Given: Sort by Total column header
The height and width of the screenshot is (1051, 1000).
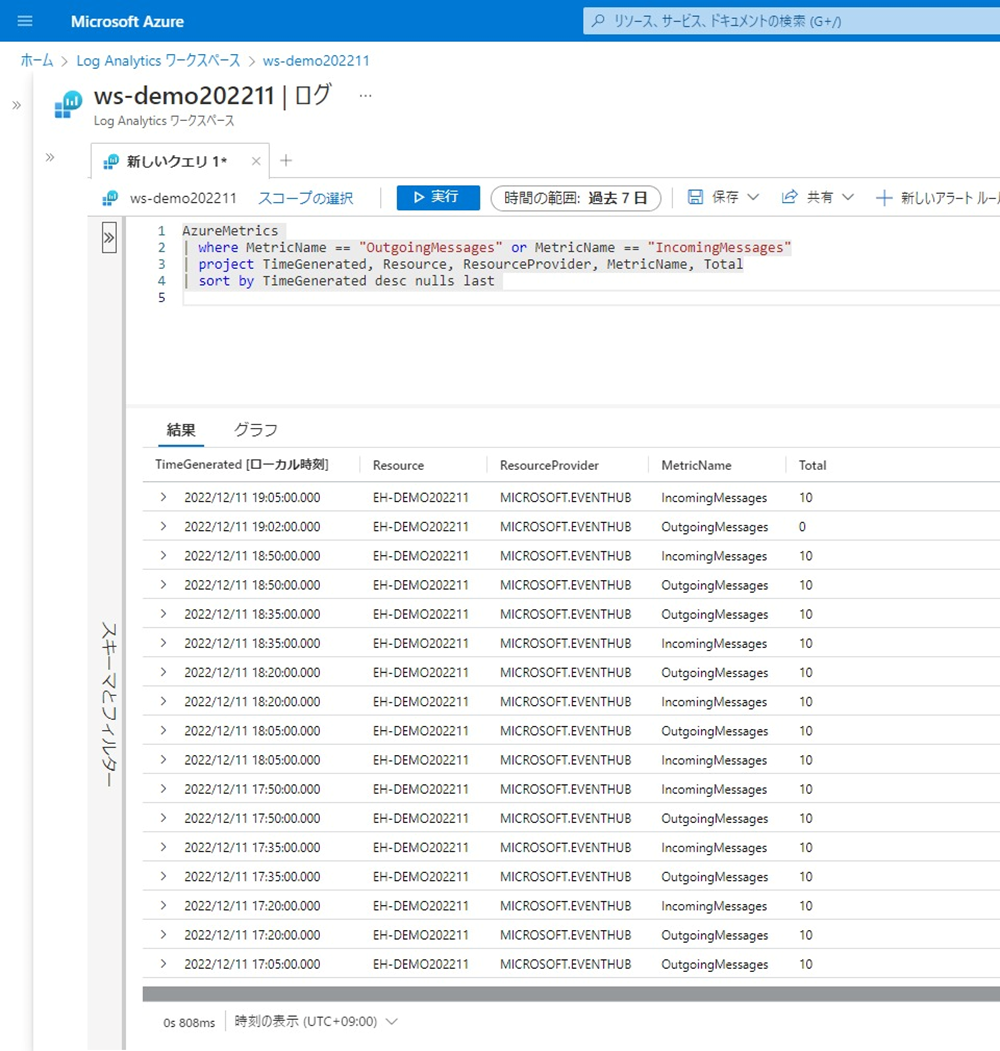Looking at the screenshot, I should [x=812, y=465].
